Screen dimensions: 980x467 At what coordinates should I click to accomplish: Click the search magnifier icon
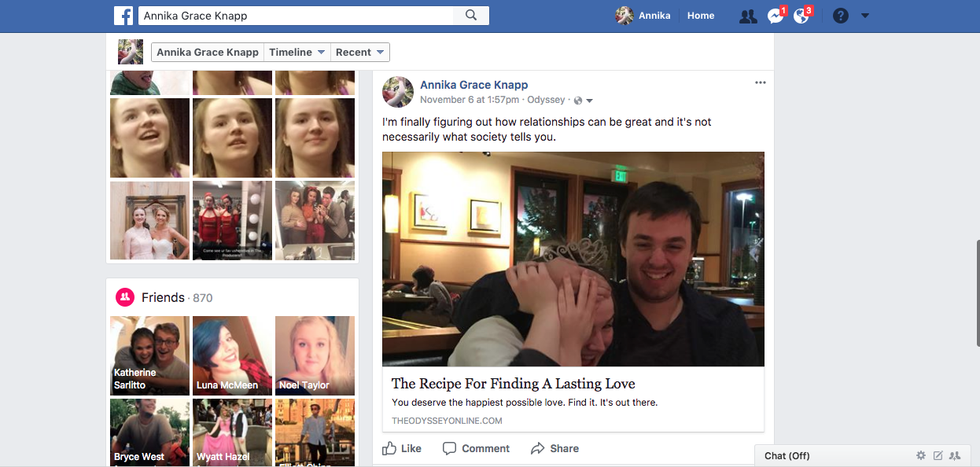click(x=471, y=16)
